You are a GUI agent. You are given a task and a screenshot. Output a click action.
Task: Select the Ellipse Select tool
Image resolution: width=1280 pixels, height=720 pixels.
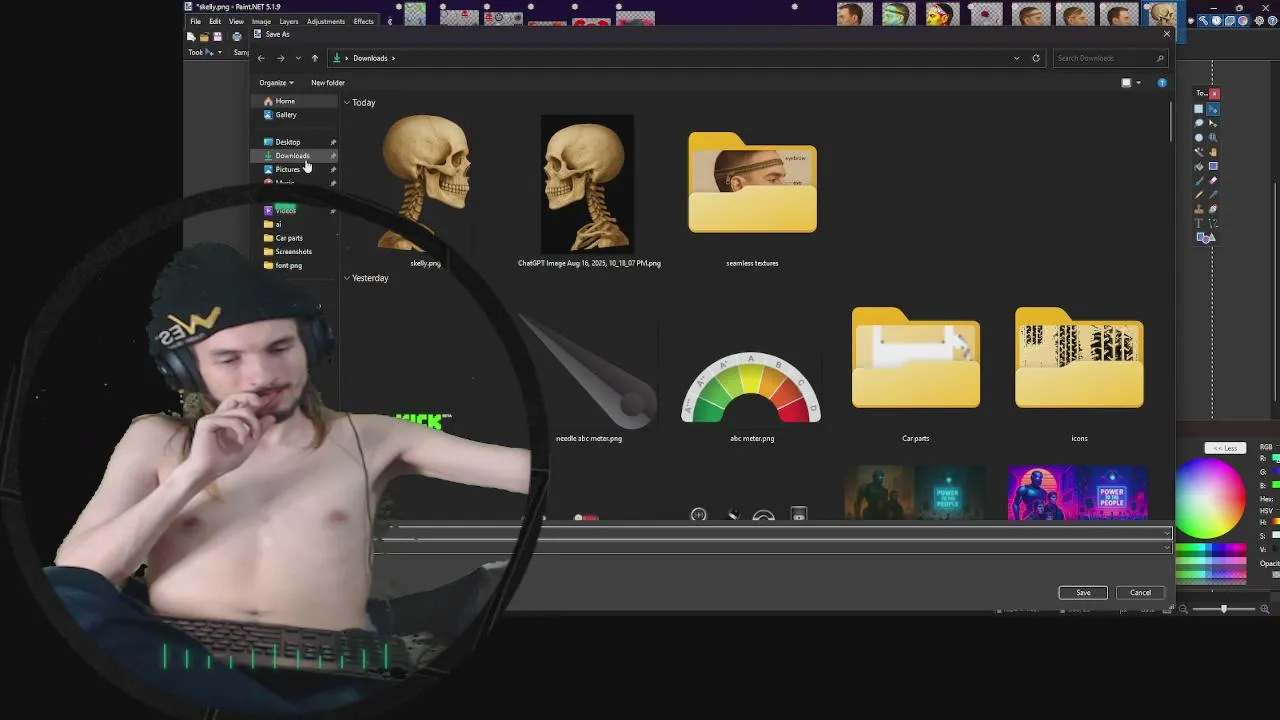coord(1198,137)
